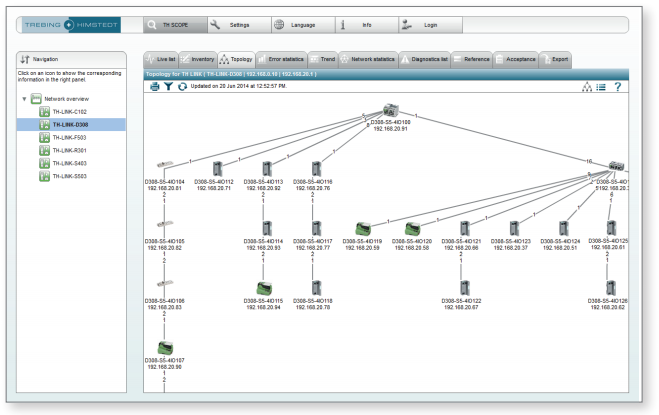
Task: Click the print topology icon
Action: click(x=155, y=87)
